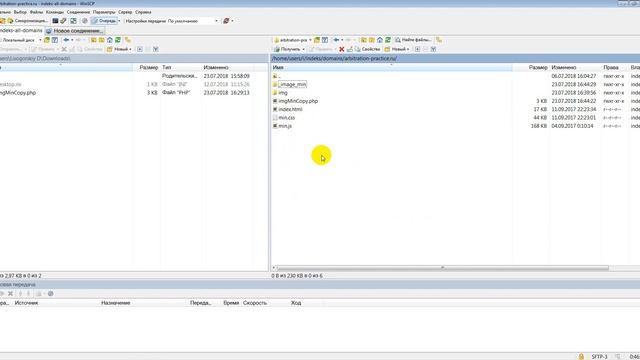Select local file imgMinCopy.php
This screenshot has width=640, height=360.
[18, 93]
